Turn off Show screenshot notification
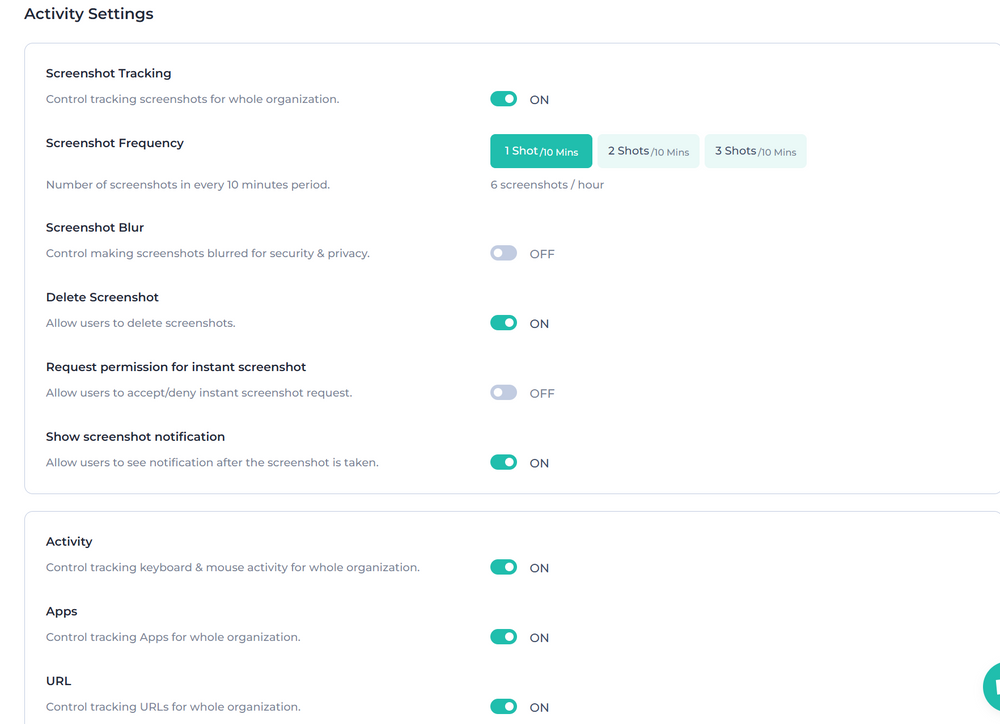The image size is (1000, 724). (x=503, y=462)
